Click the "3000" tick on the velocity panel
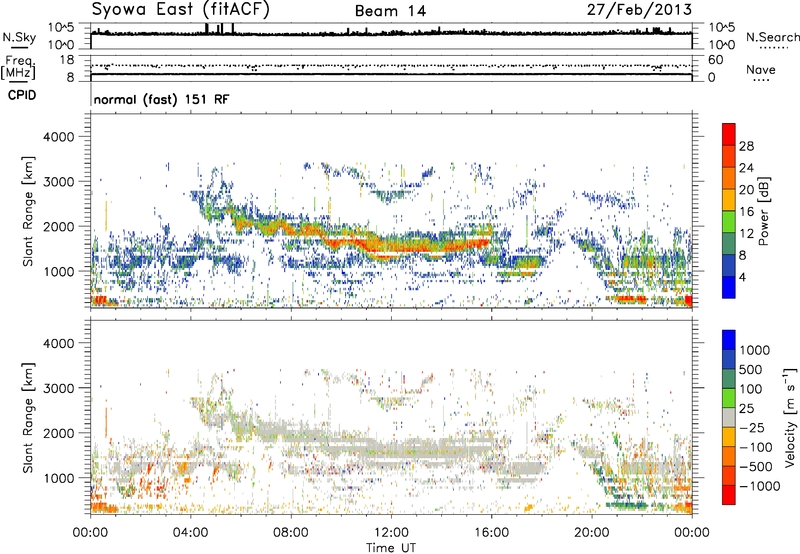 59,388
